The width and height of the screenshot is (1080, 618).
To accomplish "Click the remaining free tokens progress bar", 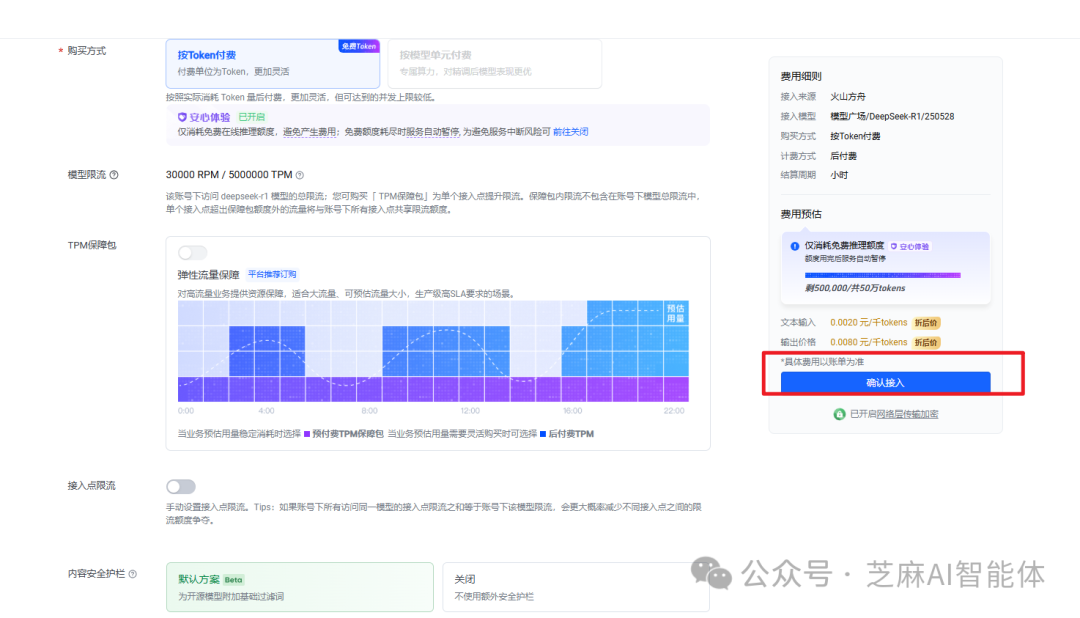I will [x=883, y=275].
